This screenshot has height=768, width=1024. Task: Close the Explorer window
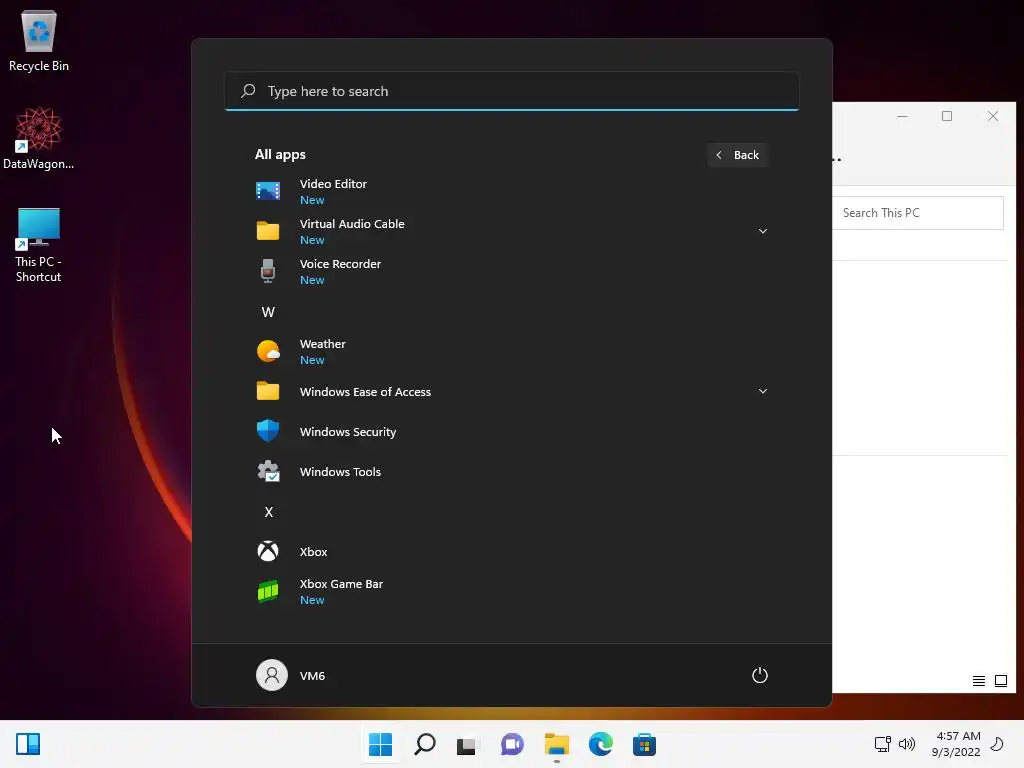993,116
